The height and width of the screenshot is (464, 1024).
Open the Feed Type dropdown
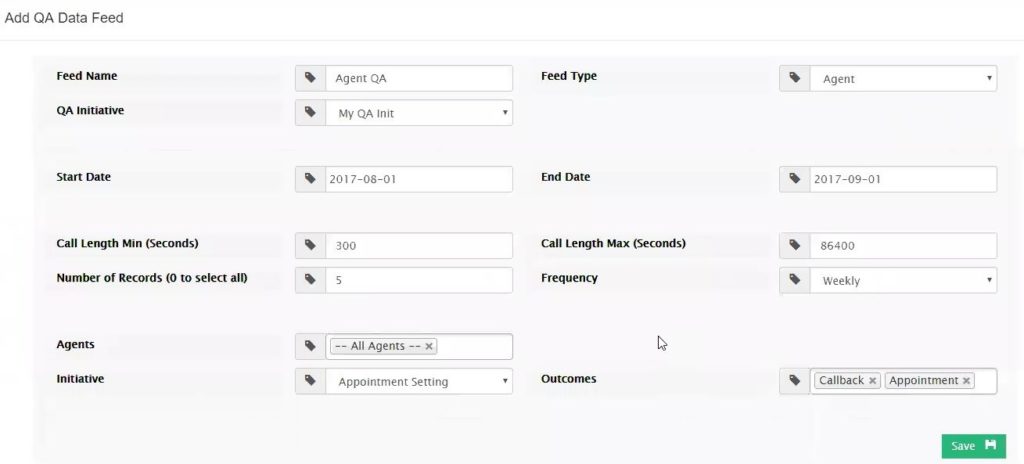[x=903, y=78]
